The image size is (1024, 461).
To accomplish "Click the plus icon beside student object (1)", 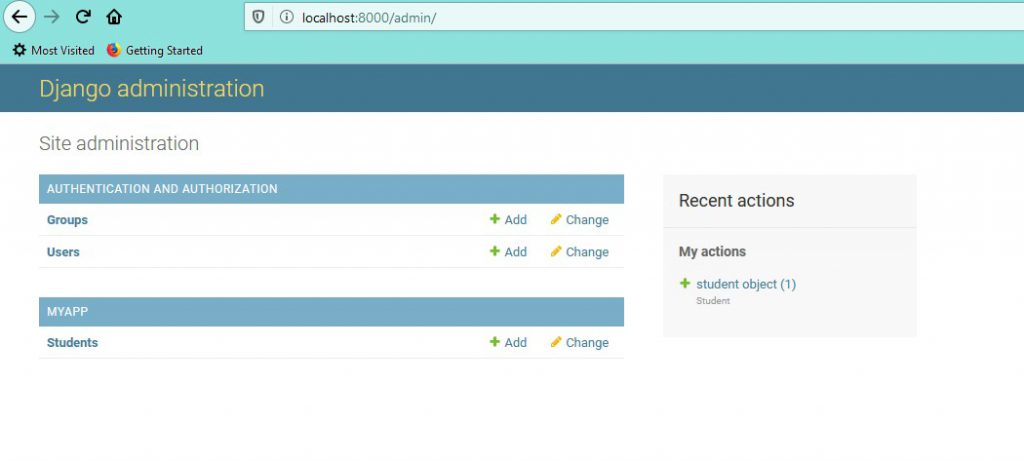I will (685, 283).
